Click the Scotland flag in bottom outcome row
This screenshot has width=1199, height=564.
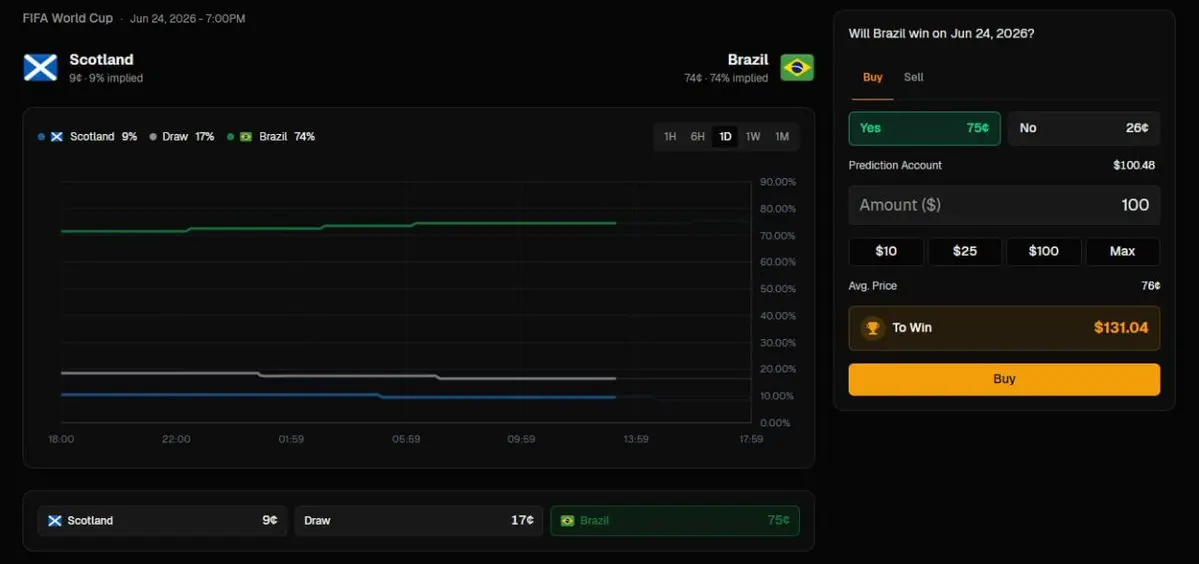[54, 520]
